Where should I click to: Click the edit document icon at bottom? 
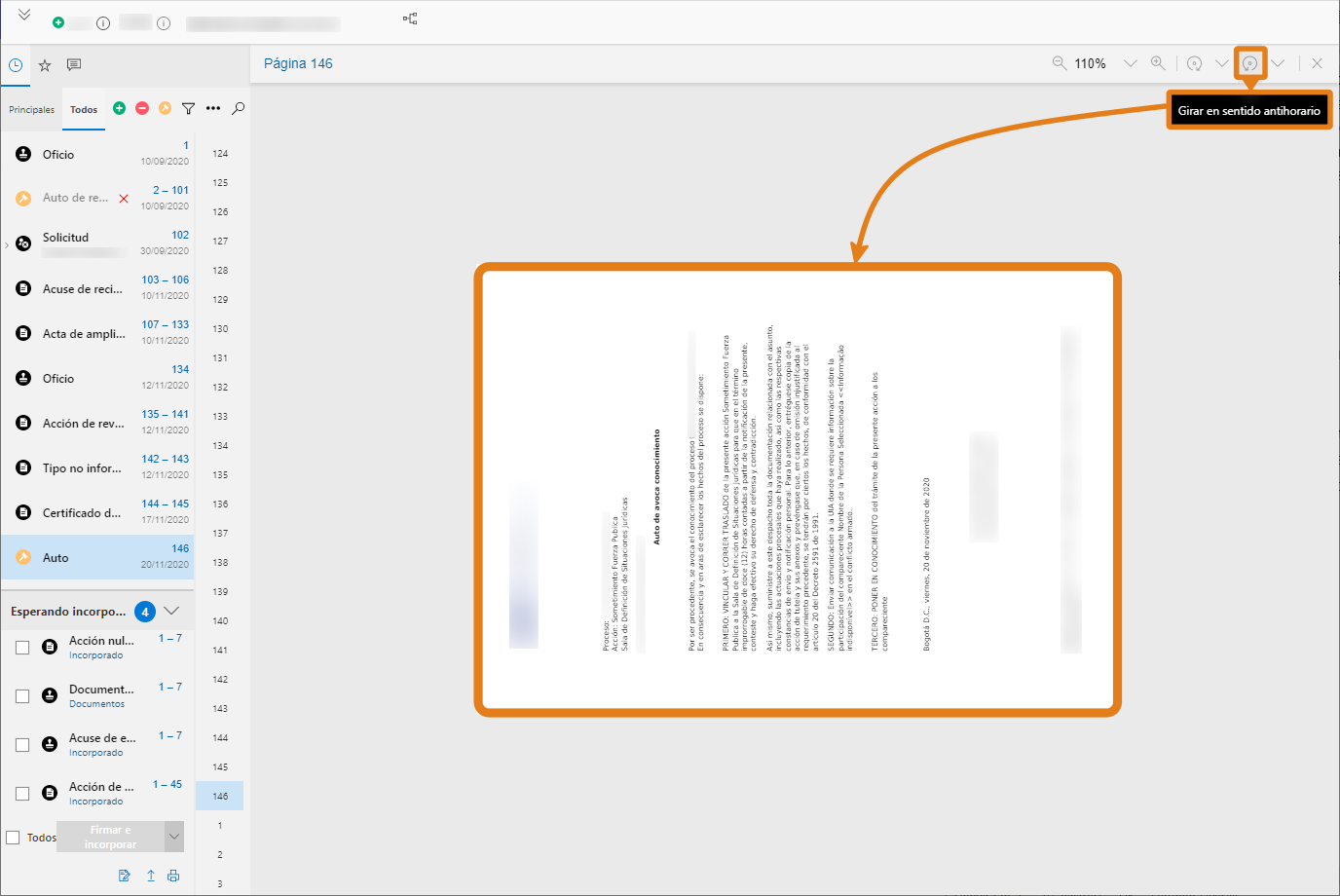click(x=125, y=876)
